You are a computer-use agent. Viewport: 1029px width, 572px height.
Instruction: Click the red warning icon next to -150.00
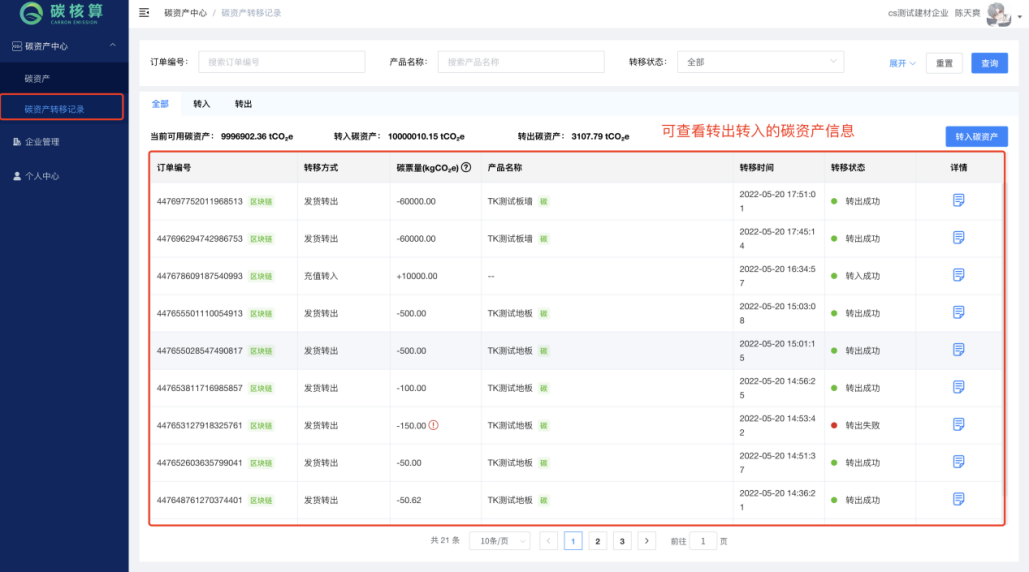coord(433,425)
